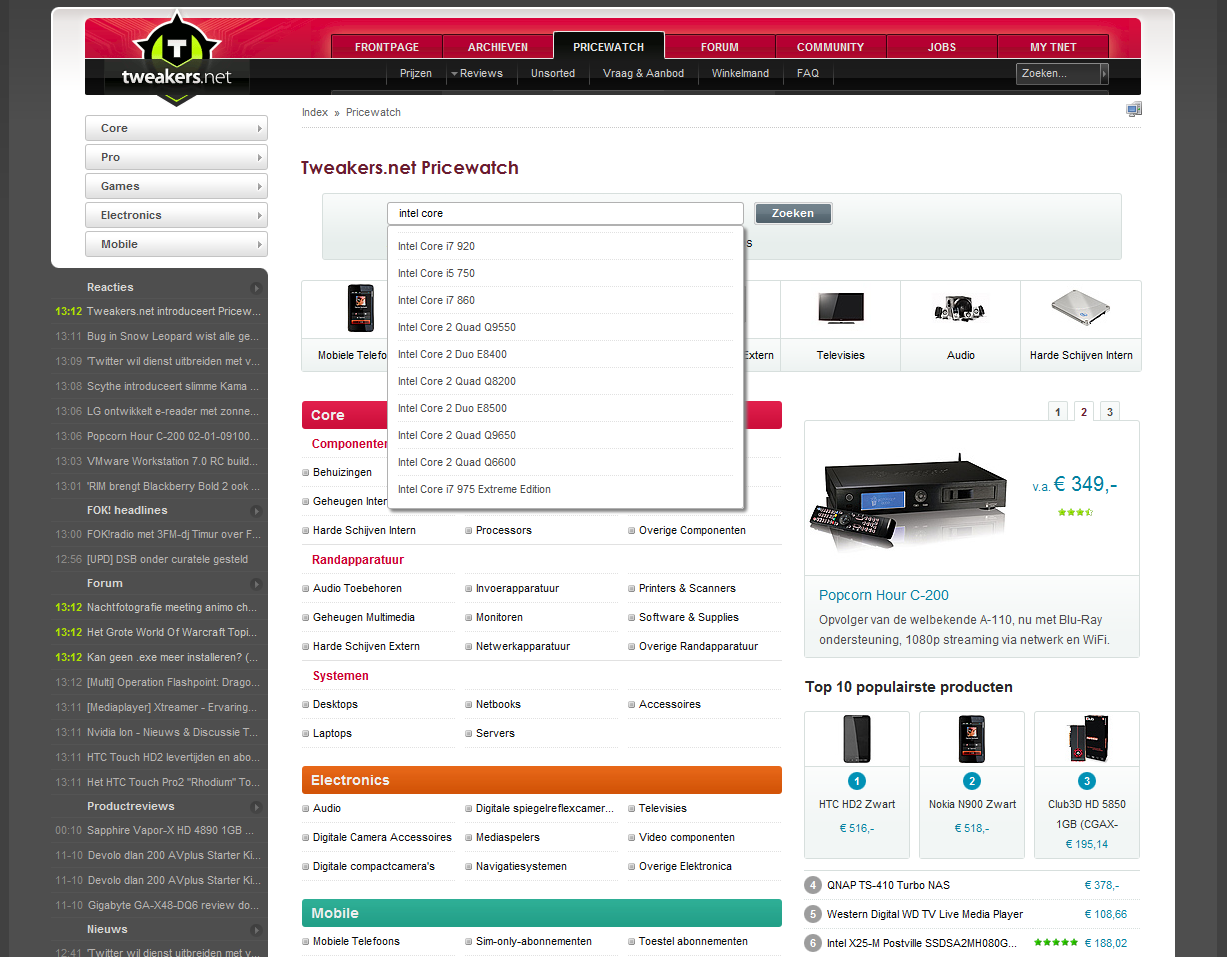Switch to the COMMUNITY tab

(x=830, y=47)
